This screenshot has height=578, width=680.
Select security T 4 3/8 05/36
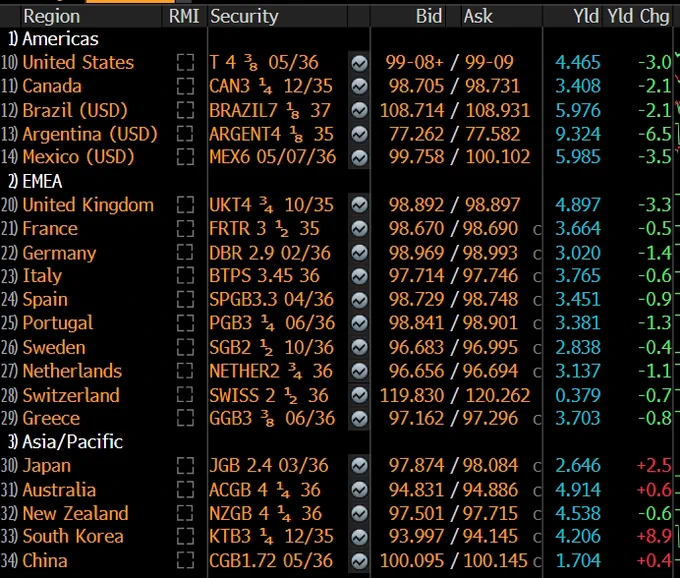(264, 62)
